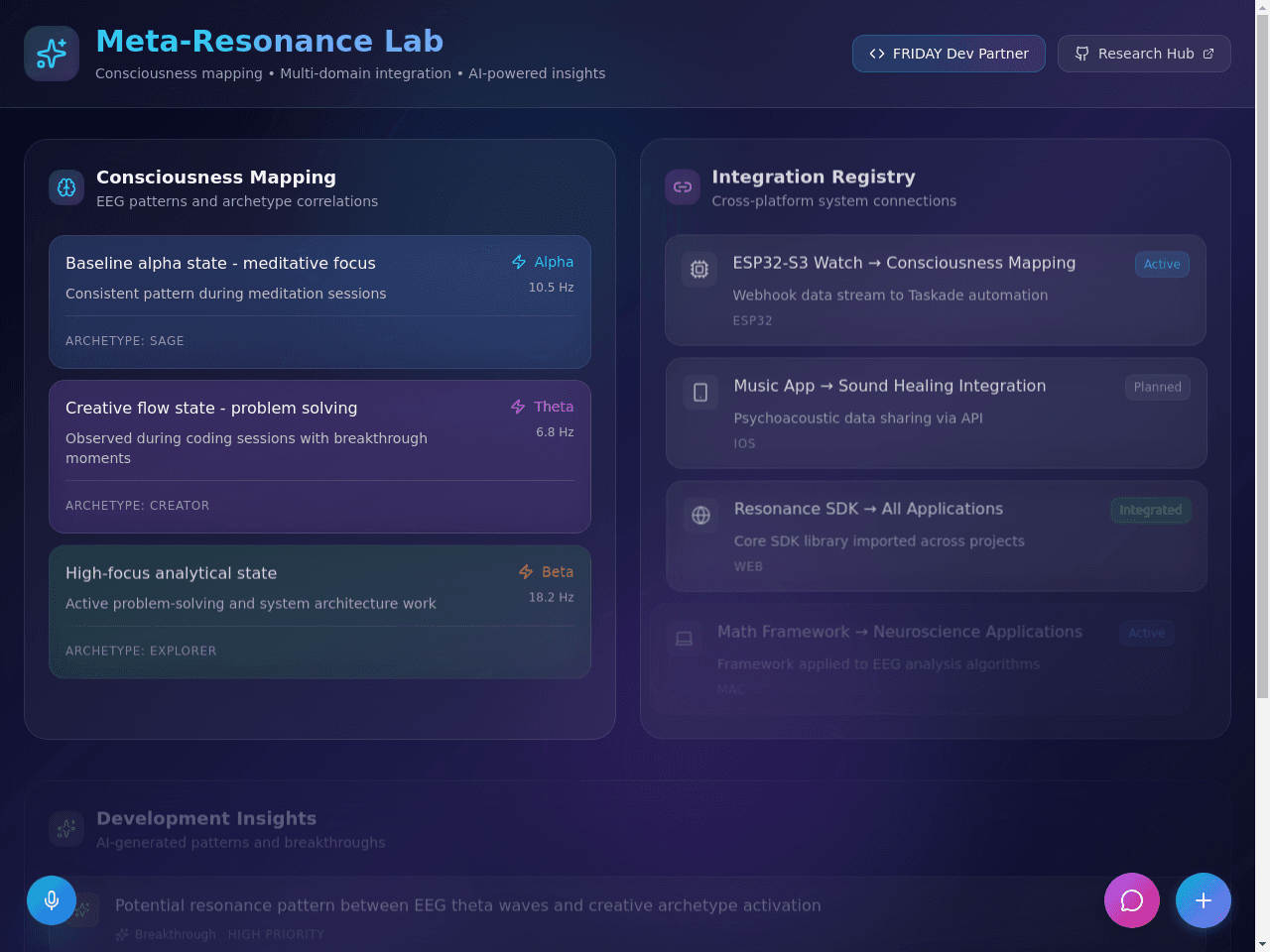
Task: Click the HIGH PRIORITY insight tag
Action: (276, 934)
